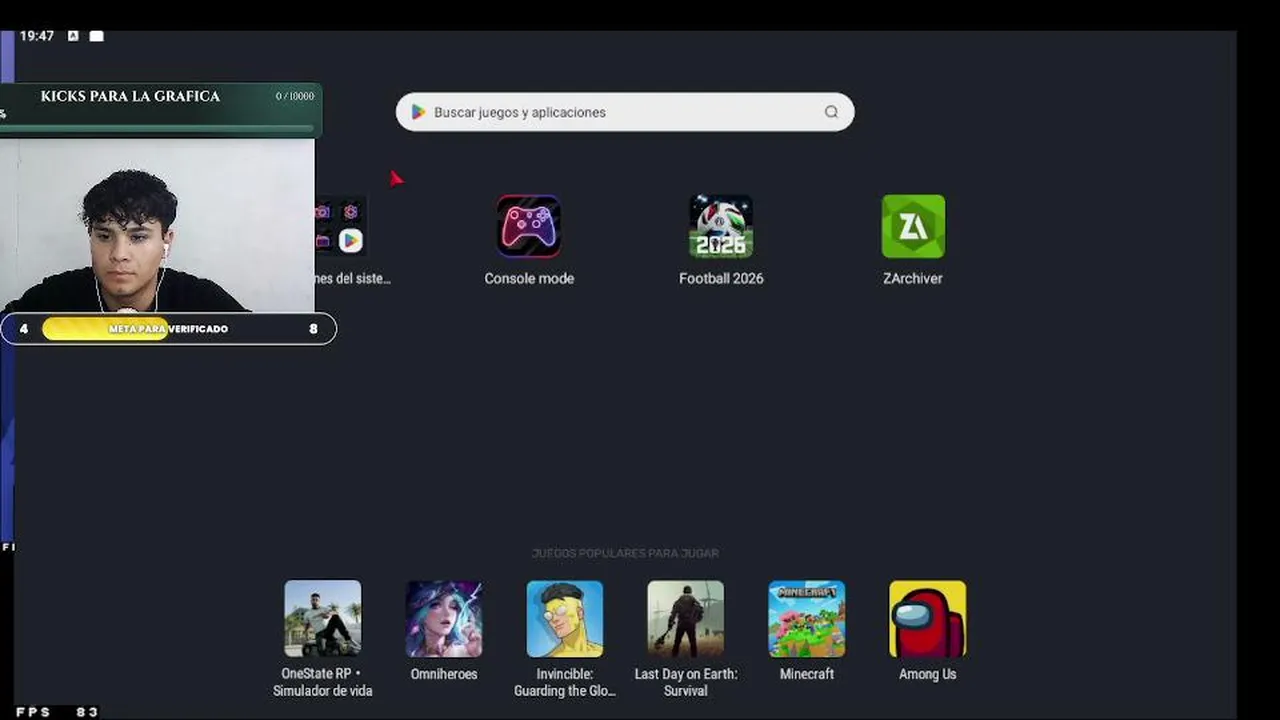Click the "A" keyboard indicator in status bar
The width and height of the screenshot is (1280, 720).
pos(73,36)
